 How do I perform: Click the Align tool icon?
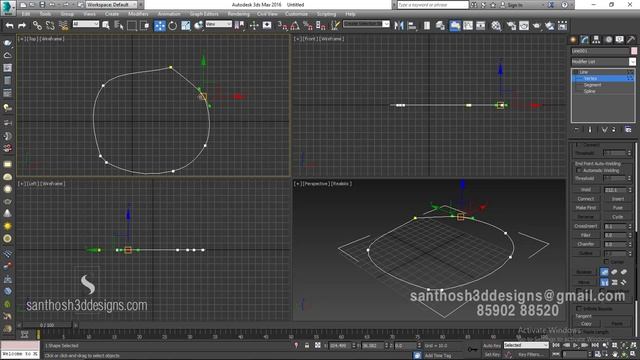point(412,26)
